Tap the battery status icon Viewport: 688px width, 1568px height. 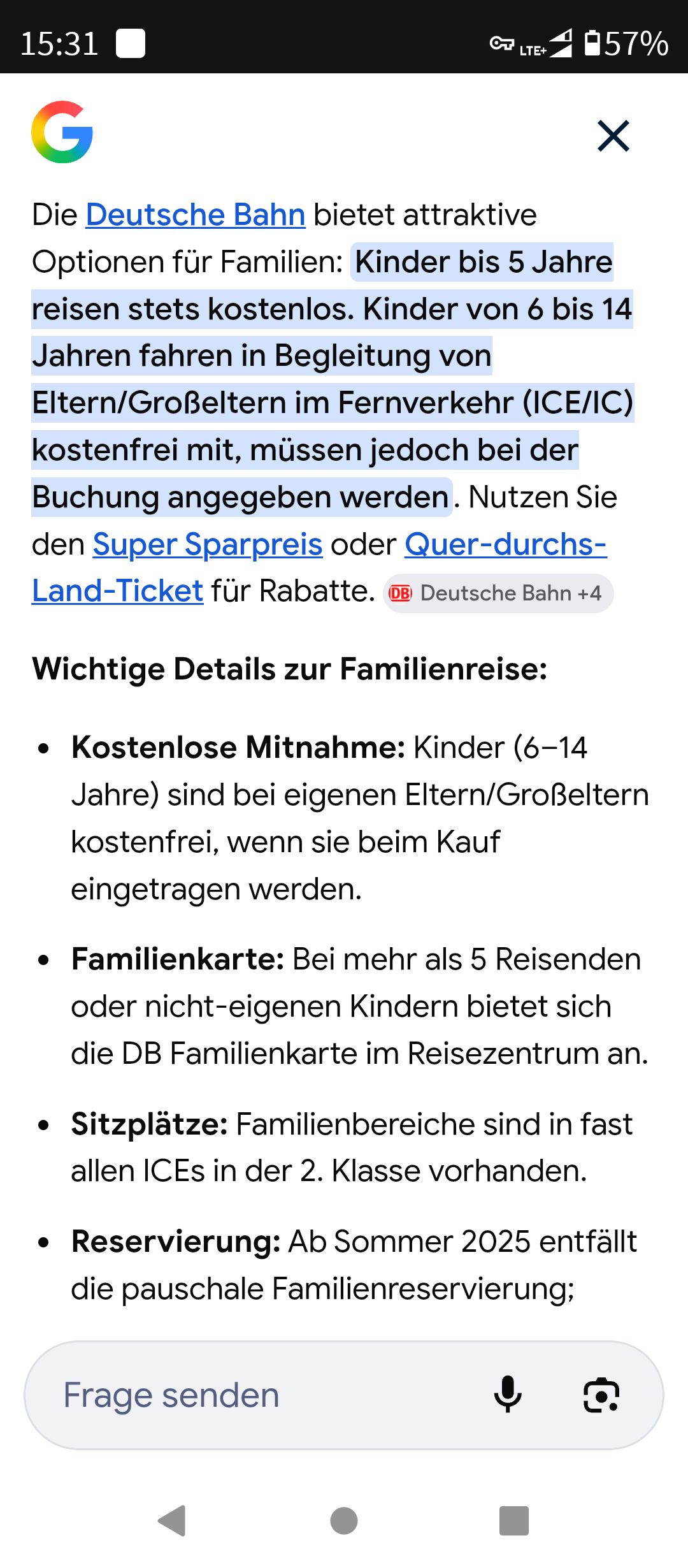point(592,43)
